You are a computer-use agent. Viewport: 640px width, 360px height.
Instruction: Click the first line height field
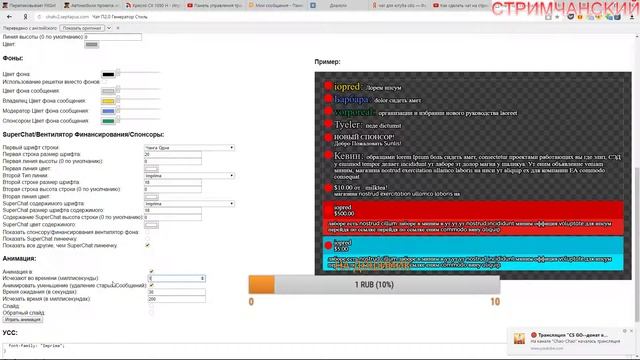(x=173, y=161)
